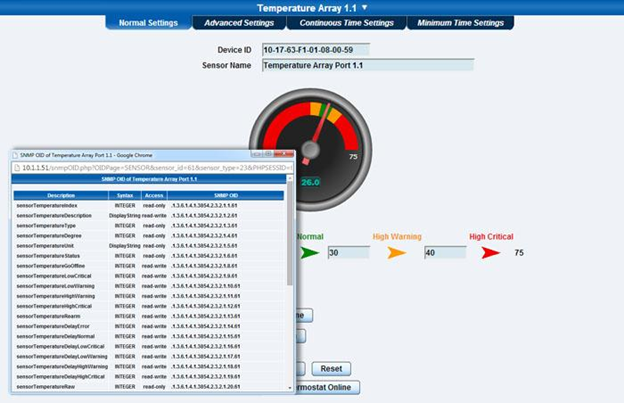Click the Sensor Name input field
This screenshot has width=624, height=403.
pos(366,65)
